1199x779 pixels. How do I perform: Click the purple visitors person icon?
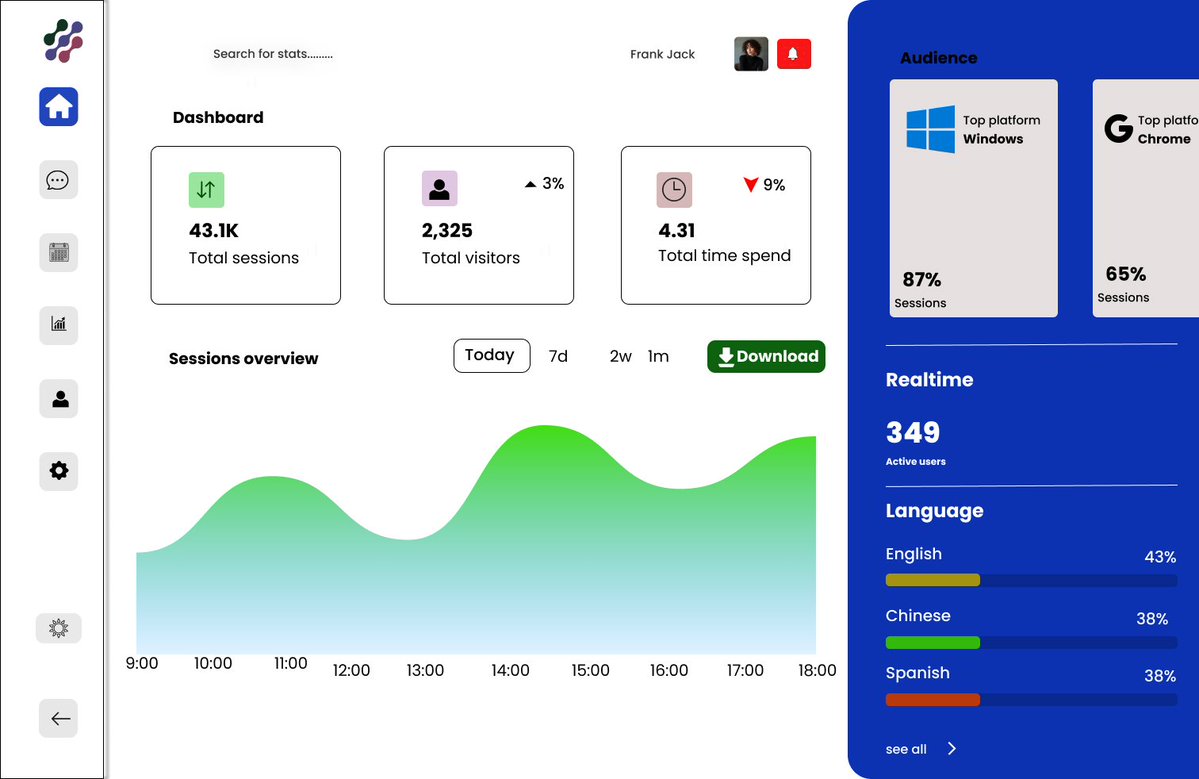pos(440,188)
